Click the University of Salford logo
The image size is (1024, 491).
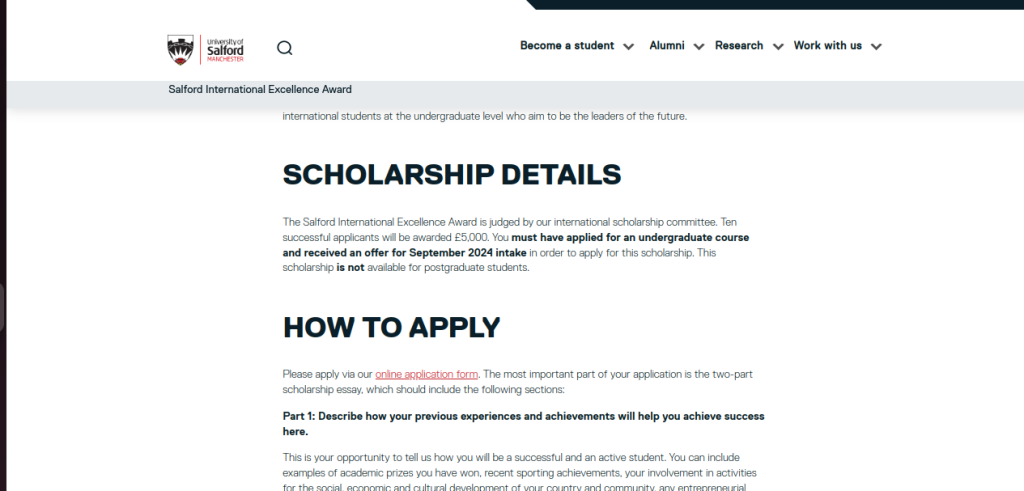[205, 48]
